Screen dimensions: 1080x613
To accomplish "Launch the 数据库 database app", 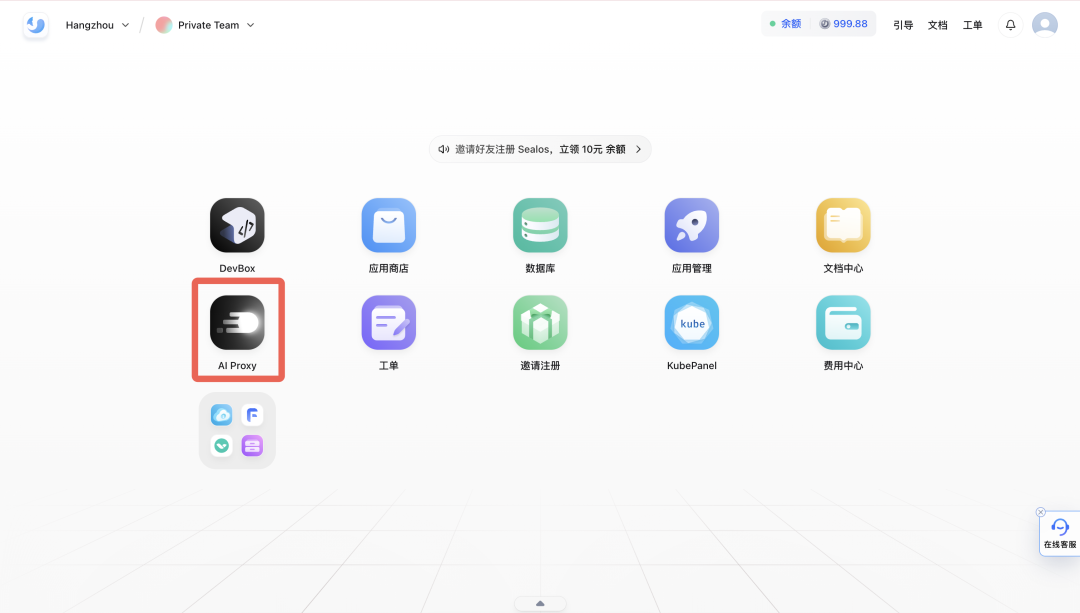I will (540, 225).
